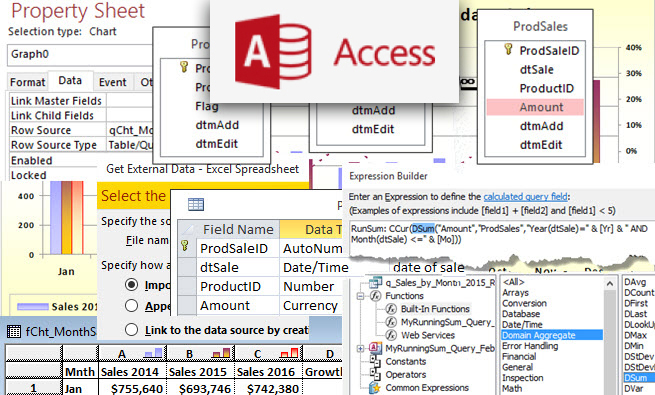
Task: Click the Constants tree icon
Action: tap(375, 361)
